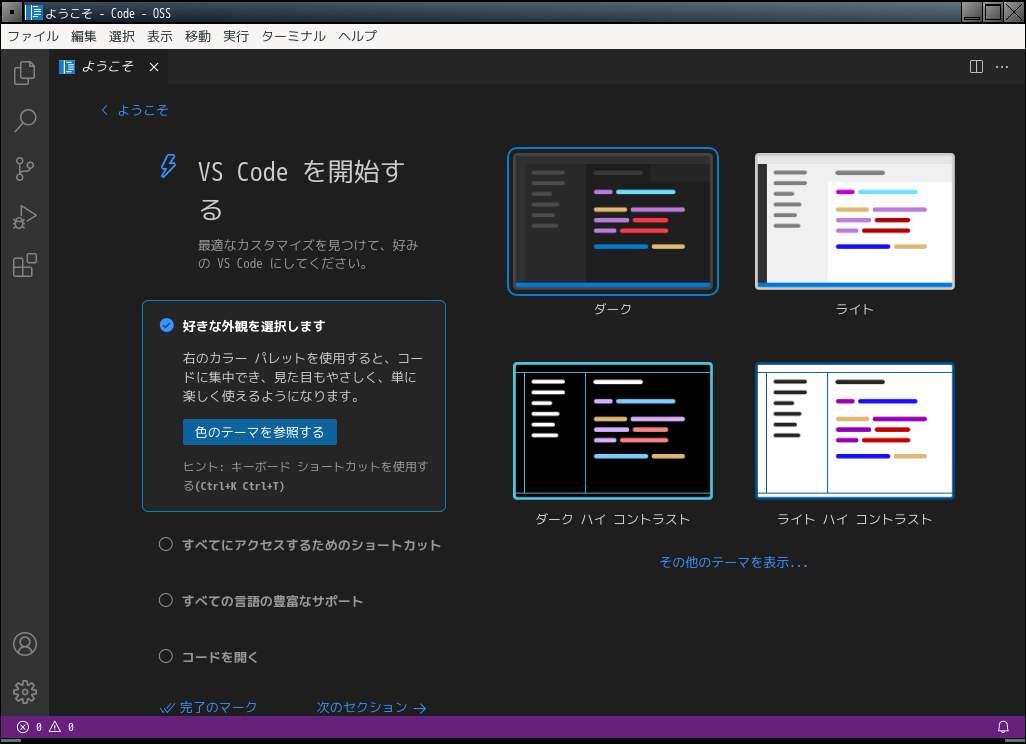The image size is (1026, 744).
Task: Click その他のテーマを表示... link
Action: click(x=734, y=562)
